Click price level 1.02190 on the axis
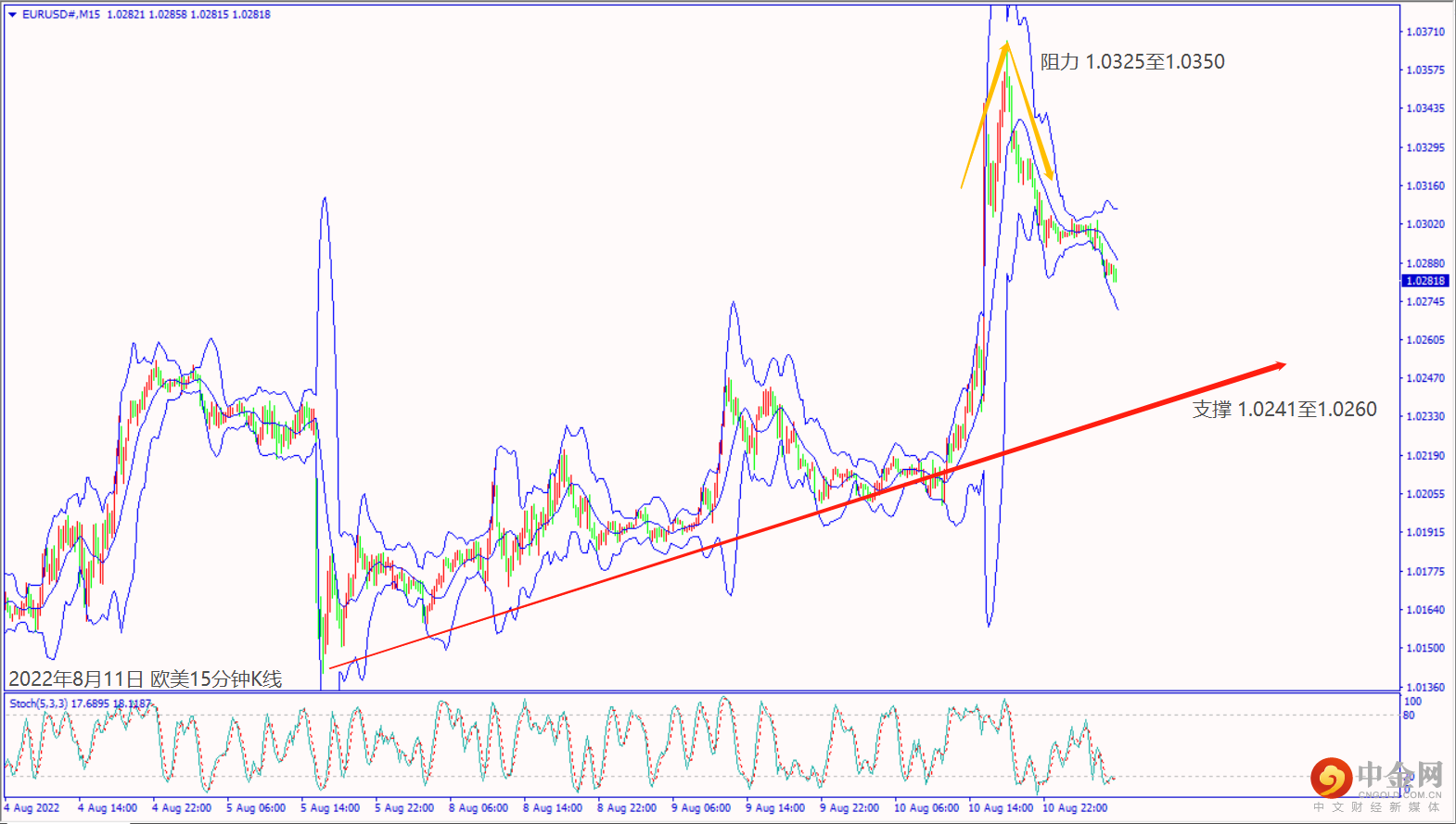Image resolution: width=1456 pixels, height=824 pixels. tap(1425, 456)
